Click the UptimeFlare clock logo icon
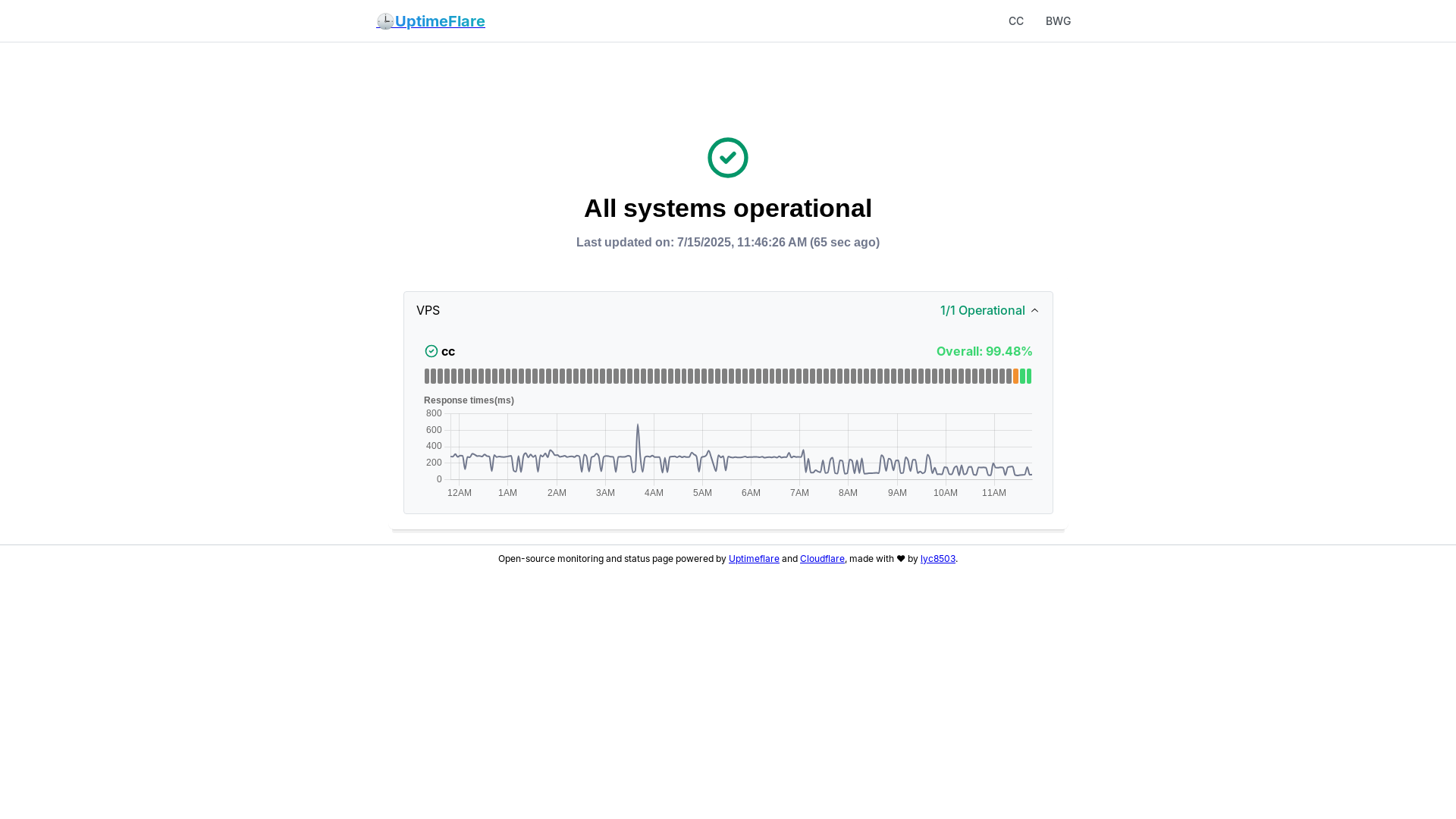The width and height of the screenshot is (1456, 819). [385, 21]
